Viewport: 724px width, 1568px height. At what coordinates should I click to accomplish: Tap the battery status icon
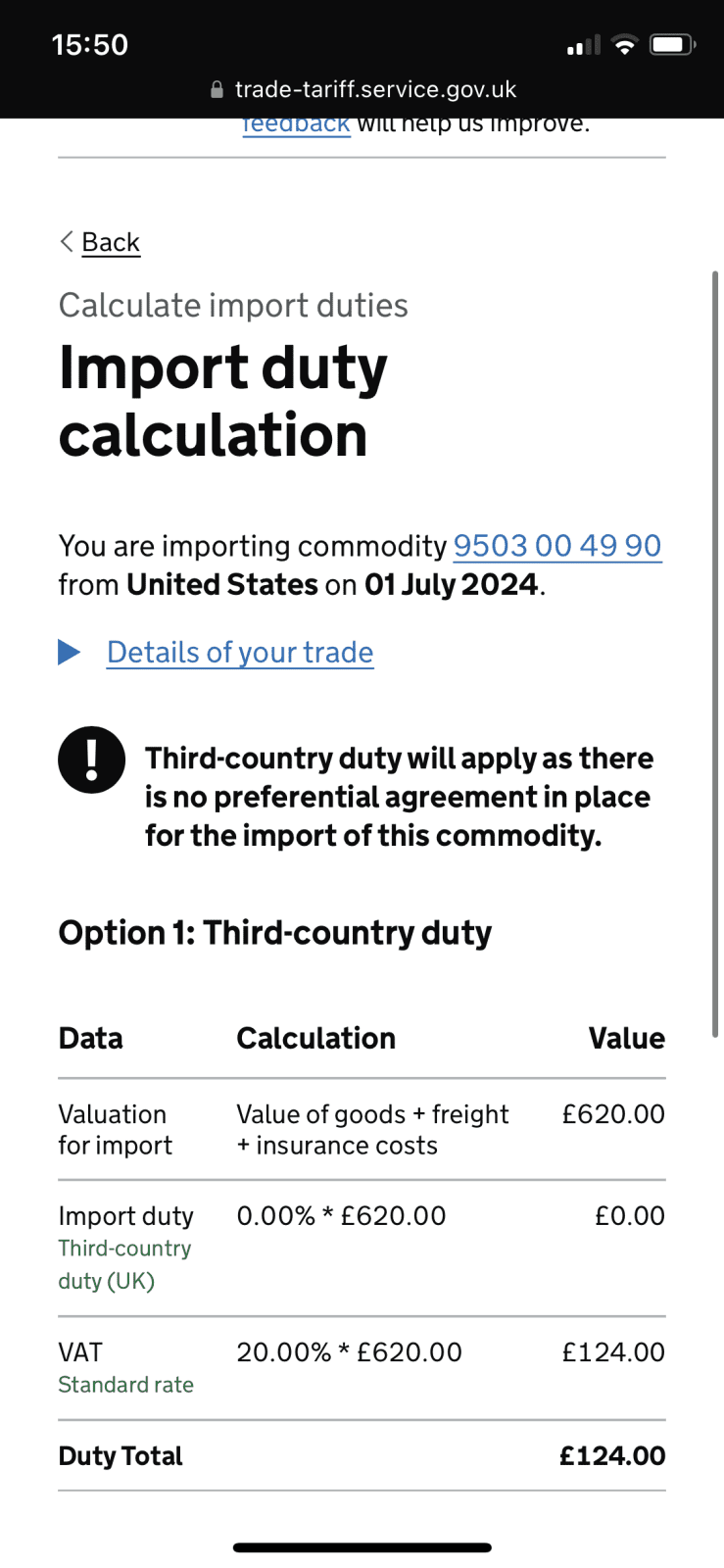pyautogui.click(x=672, y=45)
